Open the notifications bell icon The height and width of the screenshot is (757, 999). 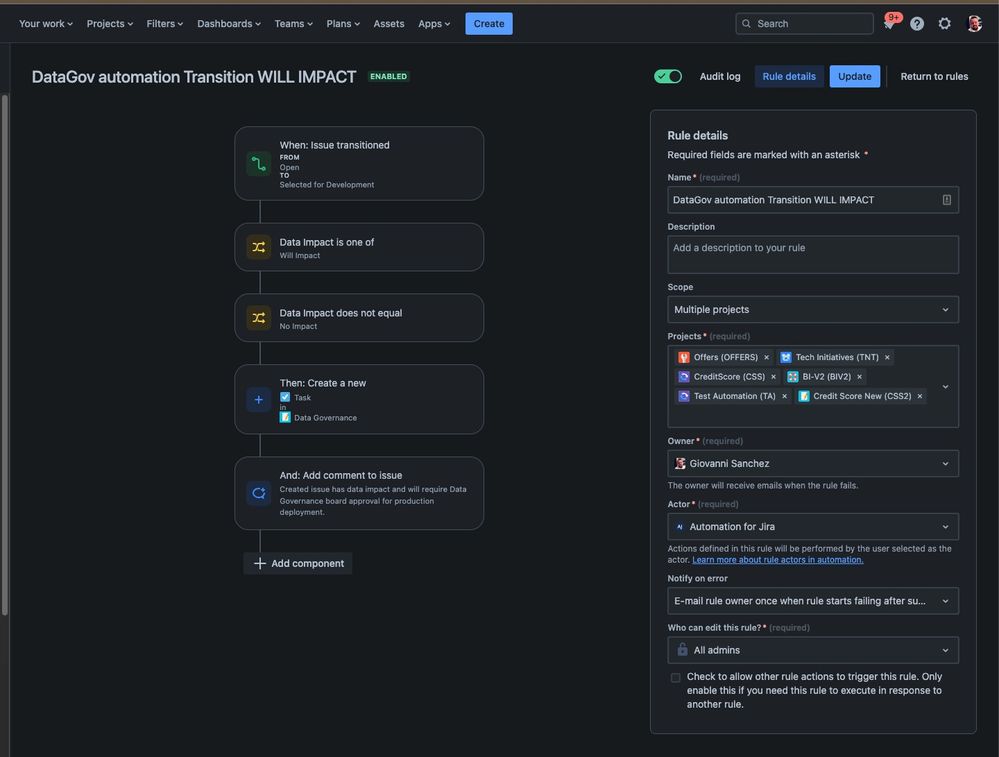[889, 24]
